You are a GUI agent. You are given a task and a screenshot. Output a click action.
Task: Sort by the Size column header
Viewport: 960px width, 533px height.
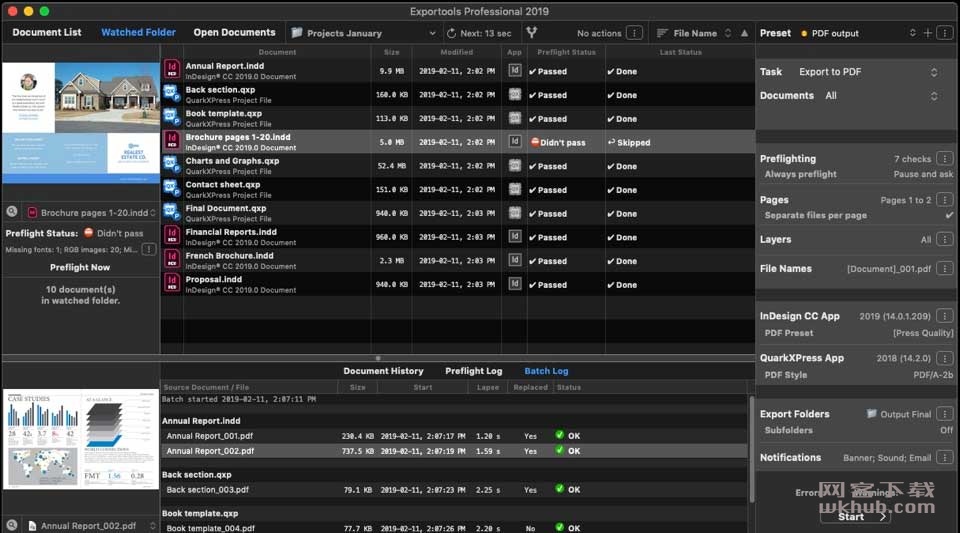(391, 52)
